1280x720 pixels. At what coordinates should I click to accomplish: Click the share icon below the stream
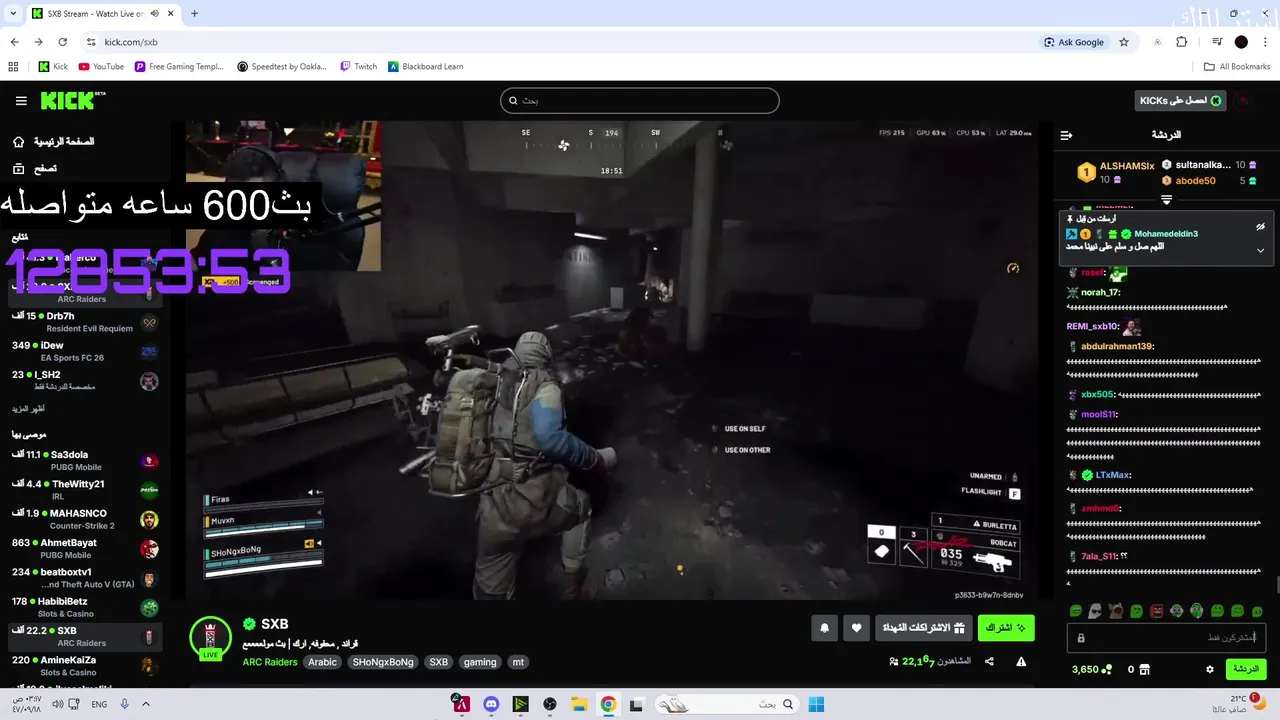(x=989, y=661)
